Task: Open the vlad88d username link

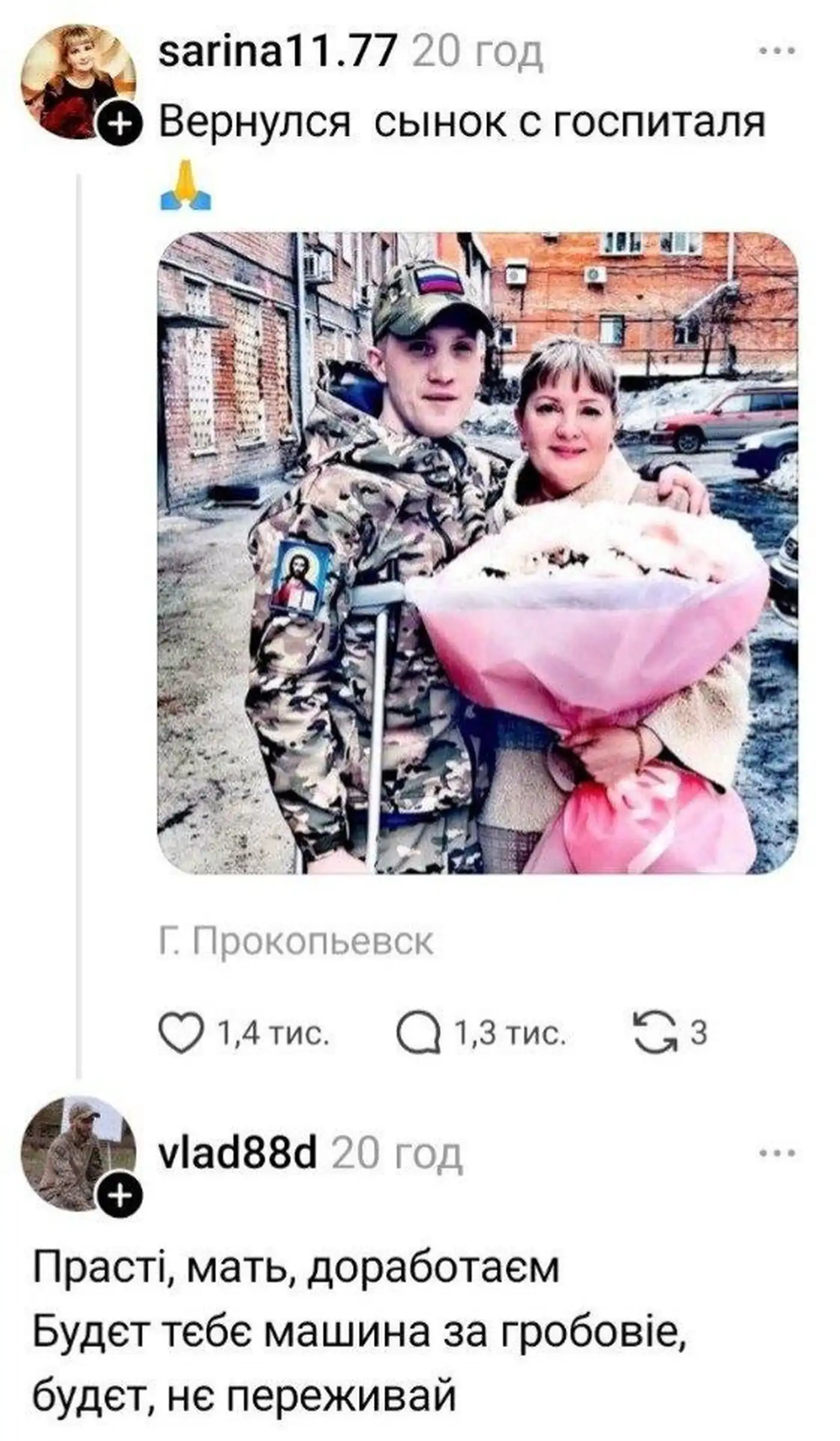Action: (x=237, y=1152)
